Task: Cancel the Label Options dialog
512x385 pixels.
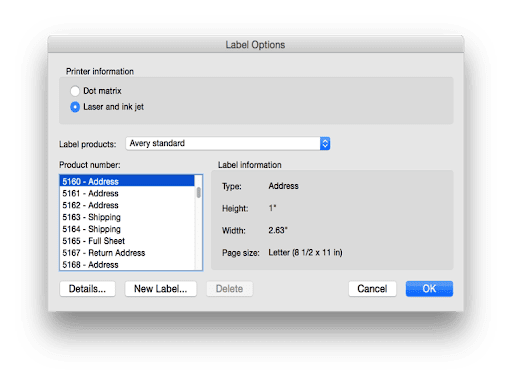Action: pos(372,289)
